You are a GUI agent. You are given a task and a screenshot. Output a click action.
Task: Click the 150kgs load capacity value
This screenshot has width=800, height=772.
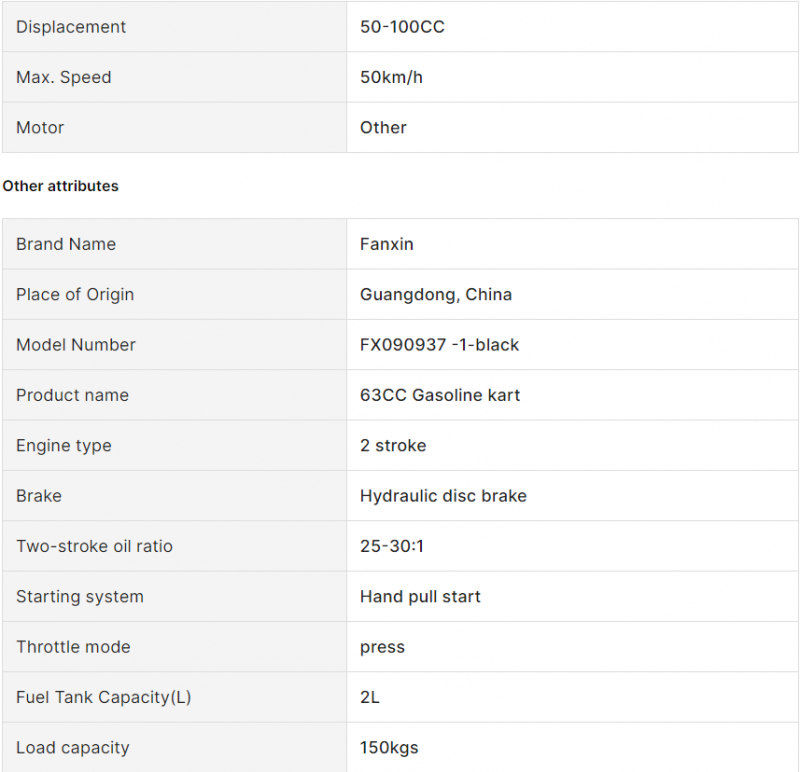[389, 748]
